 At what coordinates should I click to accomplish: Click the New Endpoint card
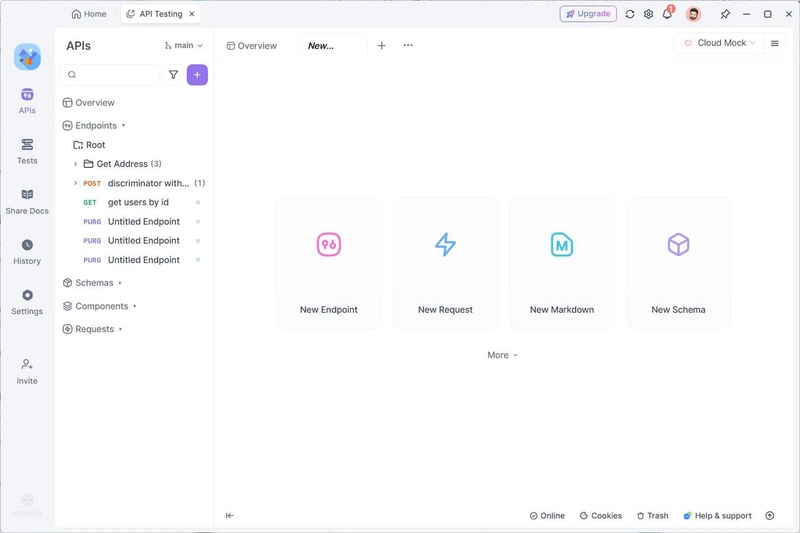tap(329, 263)
